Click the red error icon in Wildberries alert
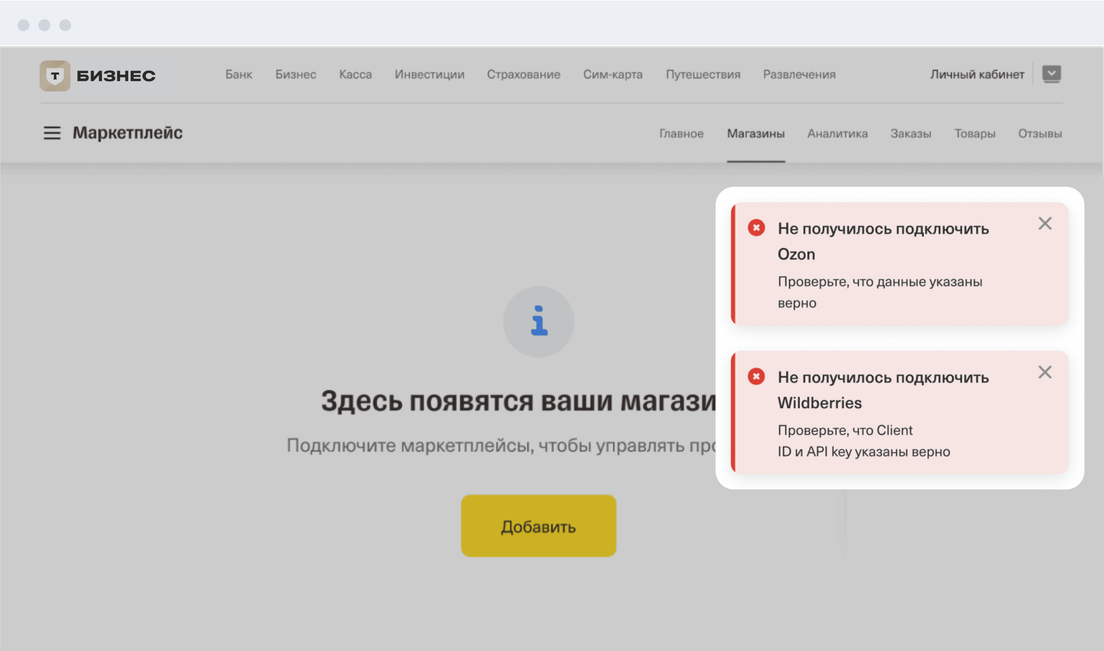 coord(757,377)
